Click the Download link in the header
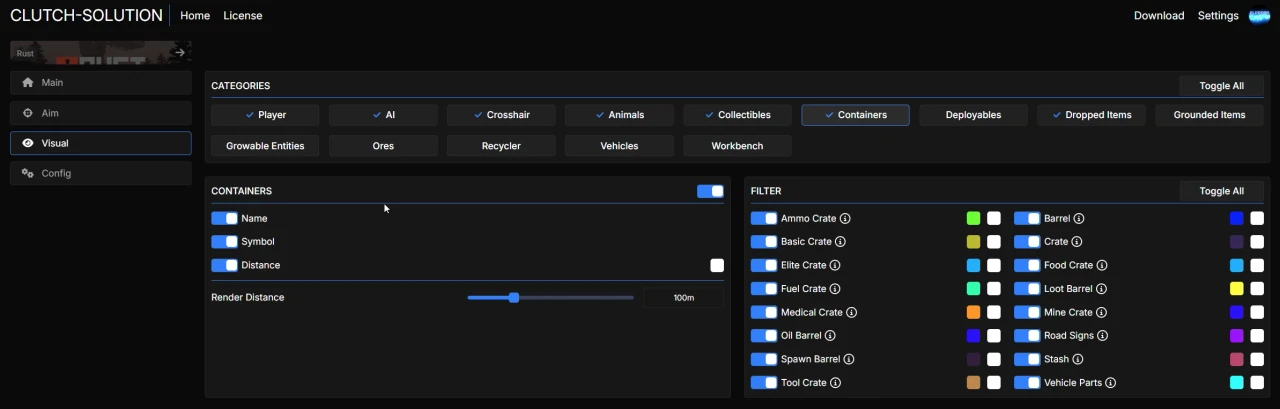The image size is (1280, 409). (1158, 16)
